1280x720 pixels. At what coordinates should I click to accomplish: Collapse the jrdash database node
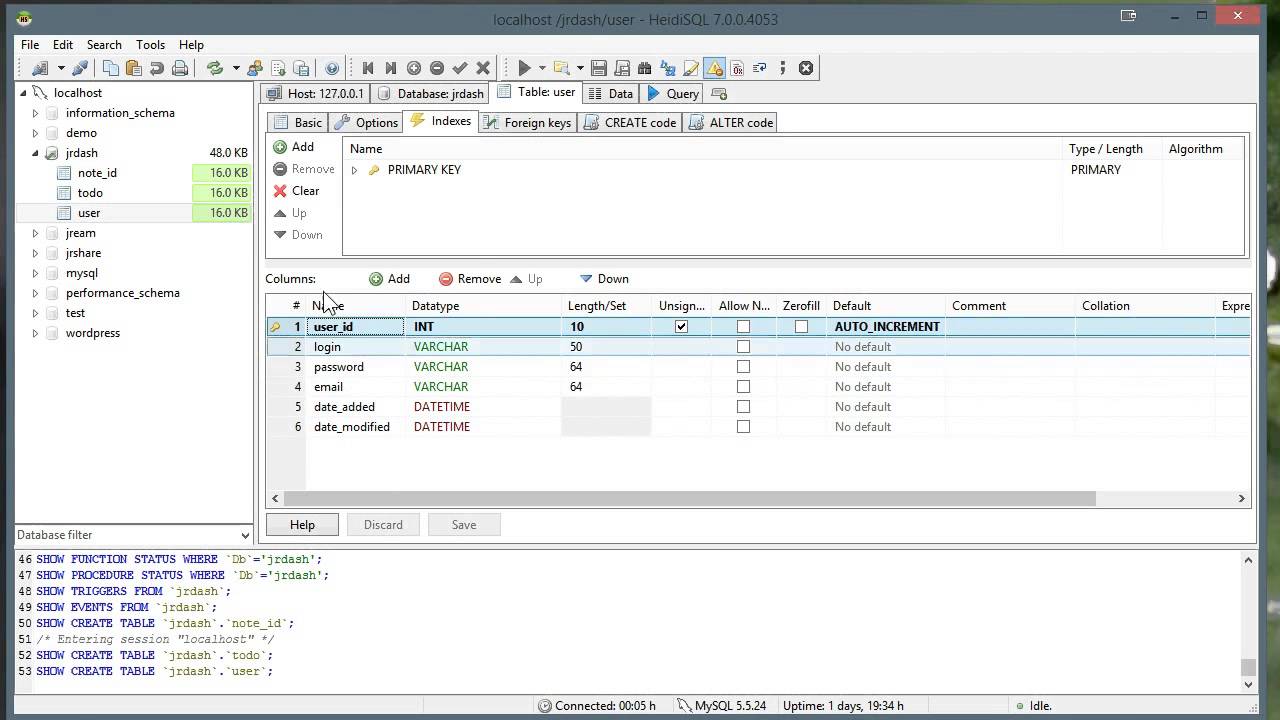35,153
